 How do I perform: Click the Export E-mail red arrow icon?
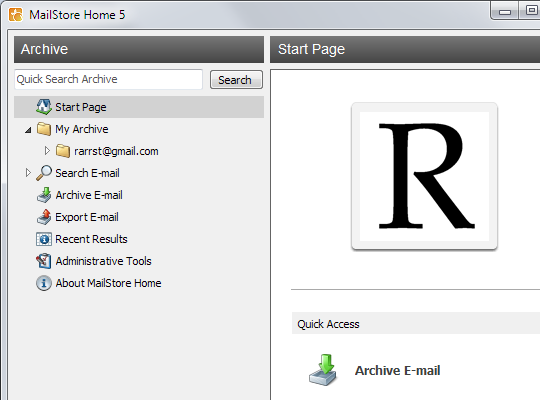coord(44,217)
